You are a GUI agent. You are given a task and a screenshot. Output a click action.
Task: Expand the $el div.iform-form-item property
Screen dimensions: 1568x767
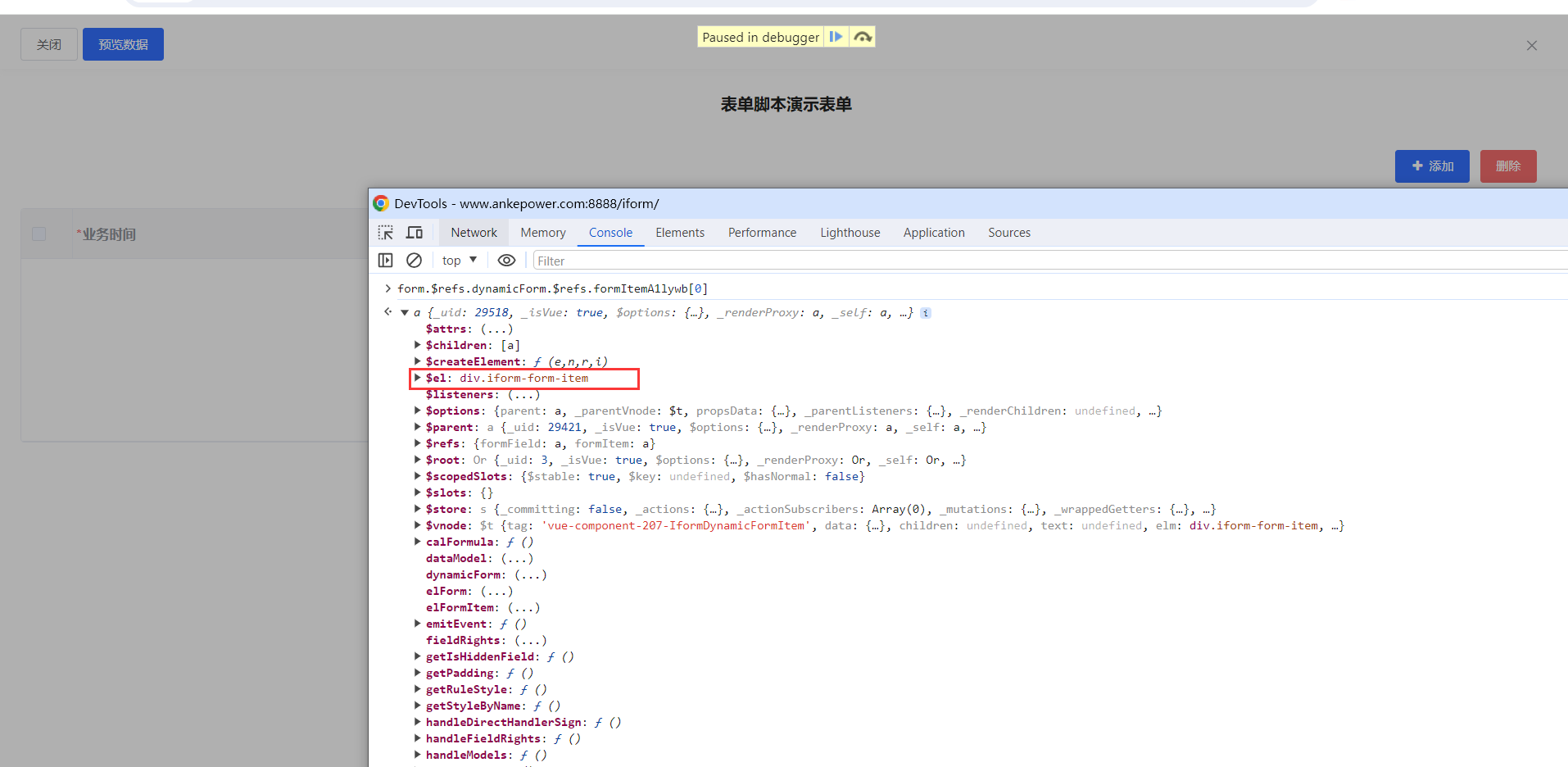(418, 378)
